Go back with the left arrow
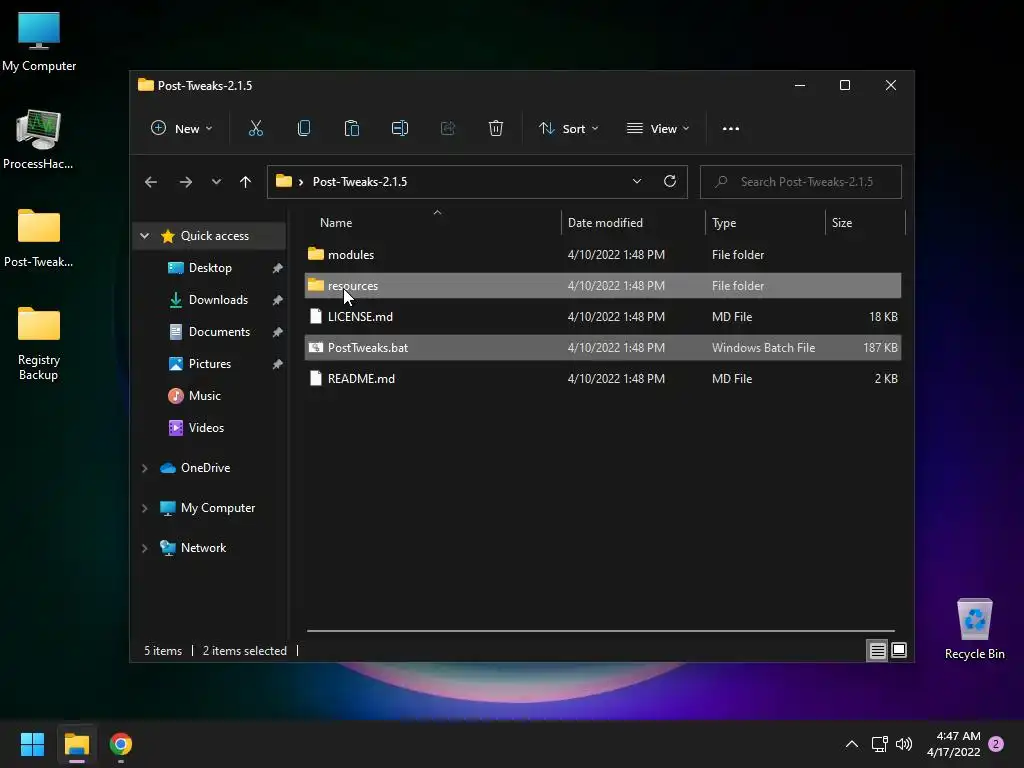Image resolution: width=1024 pixels, height=768 pixels. (151, 182)
